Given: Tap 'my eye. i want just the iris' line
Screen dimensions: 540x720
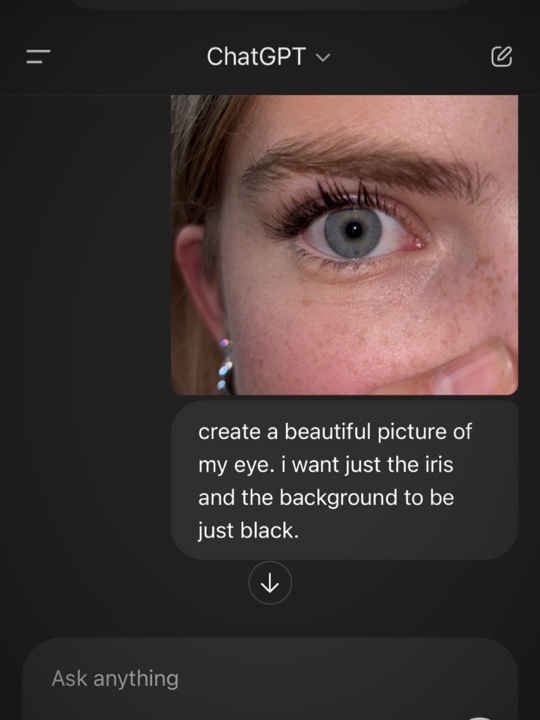Looking at the screenshot, I should (x=326, y=465).
